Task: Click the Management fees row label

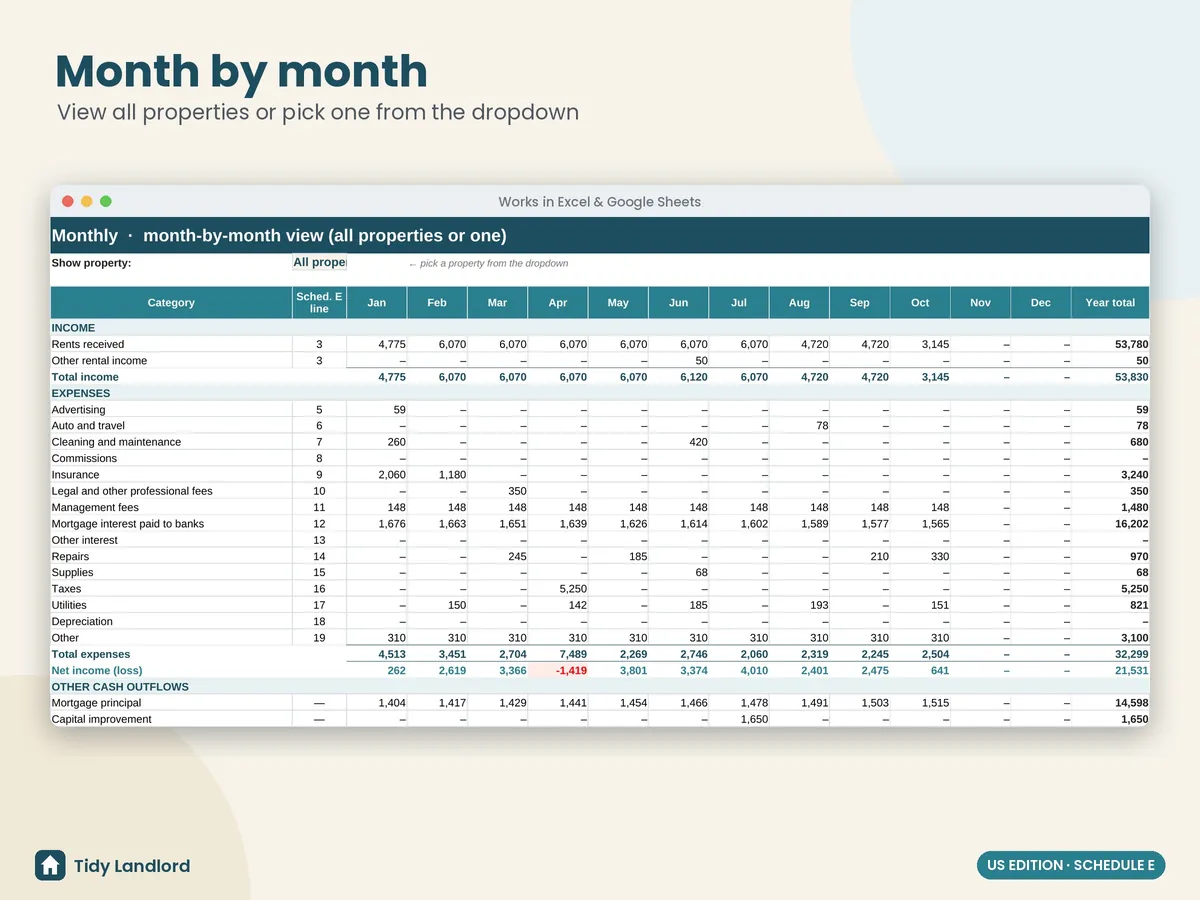Action: coord(95,507)
